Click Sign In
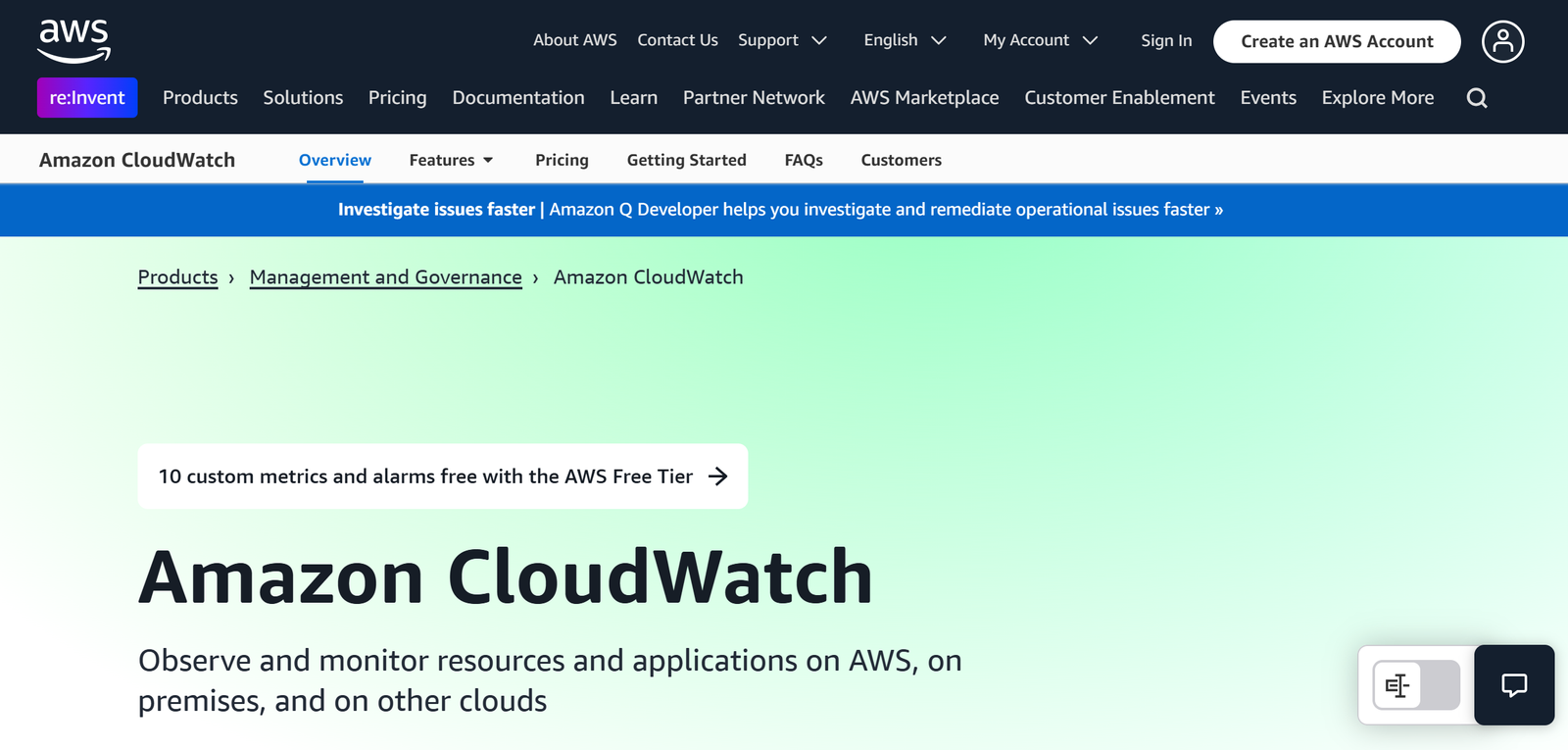 pos(1166,40)
